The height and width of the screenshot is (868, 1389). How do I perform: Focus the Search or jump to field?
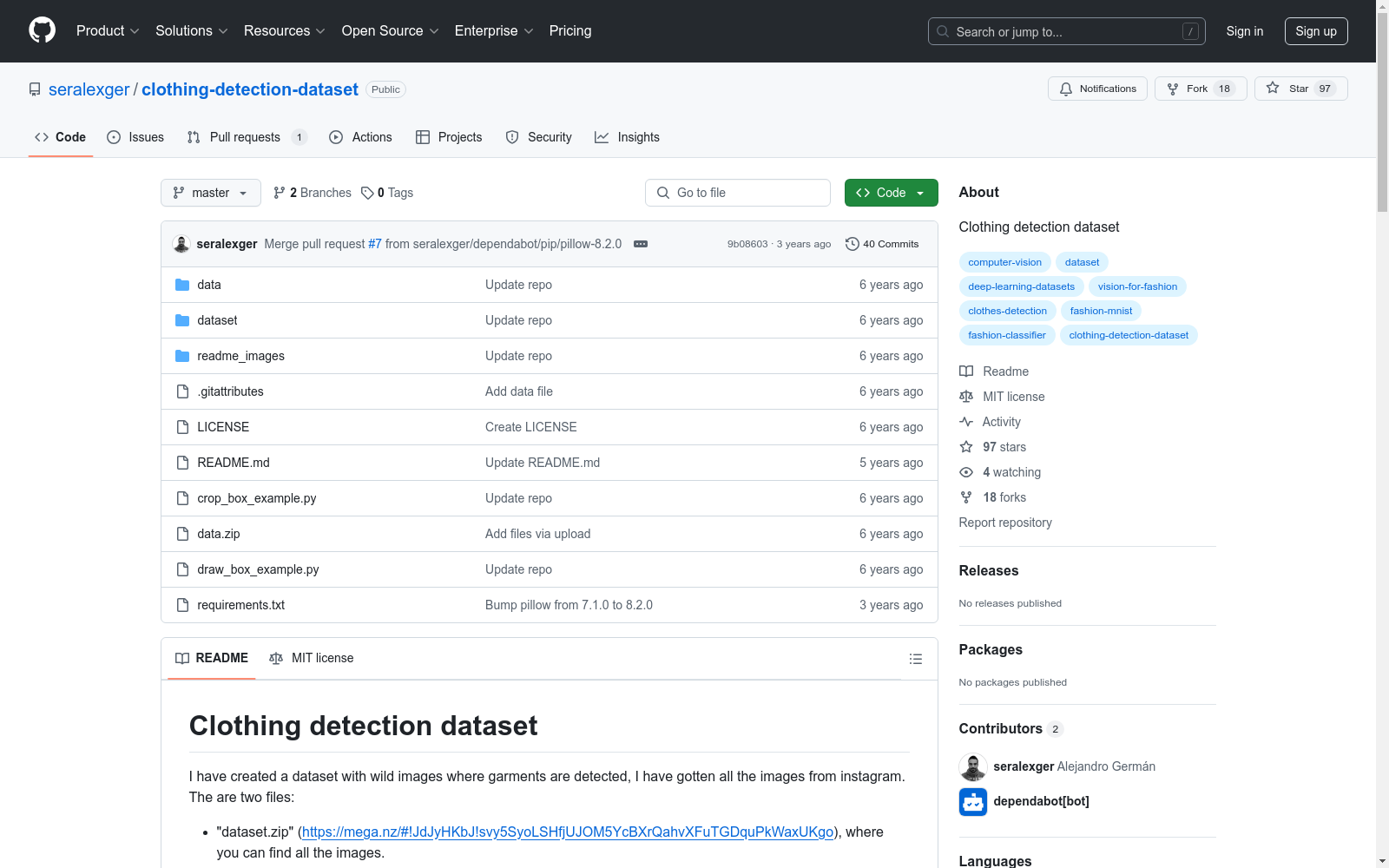pos(1067,31)
